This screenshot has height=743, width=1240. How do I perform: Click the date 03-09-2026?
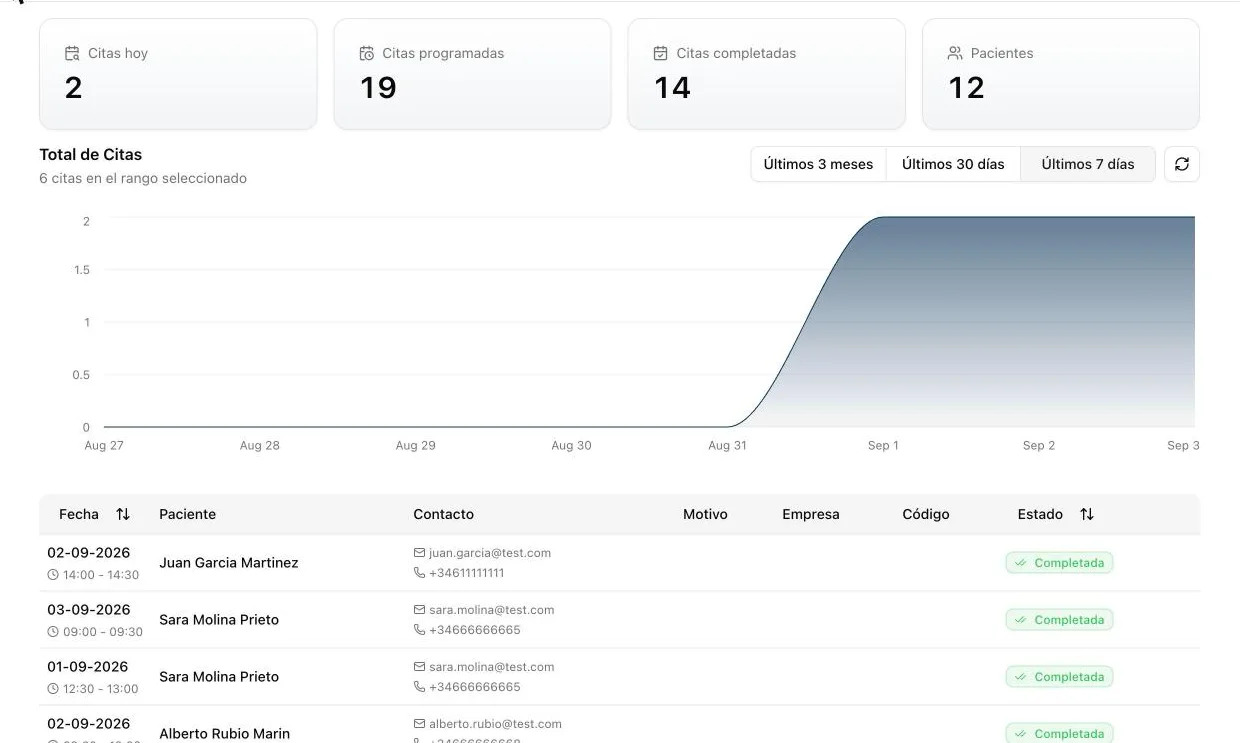click(89, 610)
